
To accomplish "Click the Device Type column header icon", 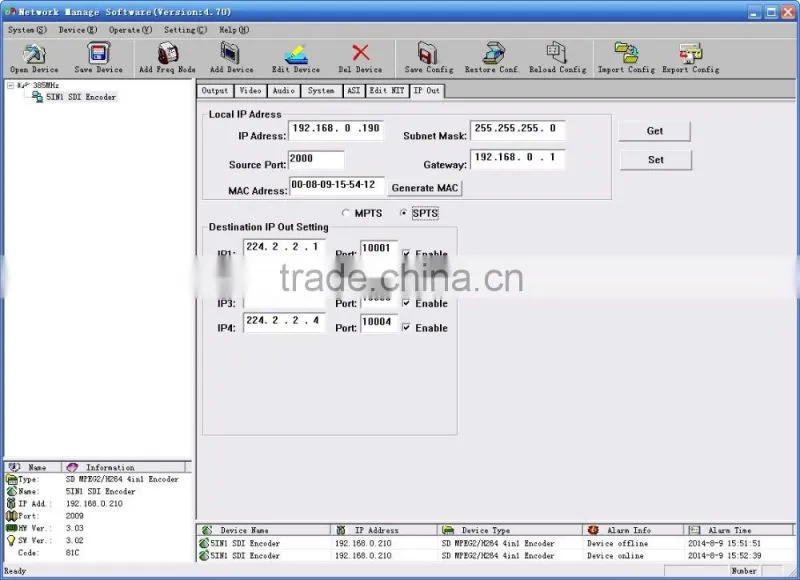I will tap(447, 531).
